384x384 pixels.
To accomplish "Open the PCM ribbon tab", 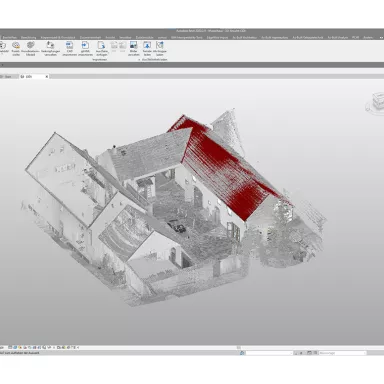I will click(355, 37).
